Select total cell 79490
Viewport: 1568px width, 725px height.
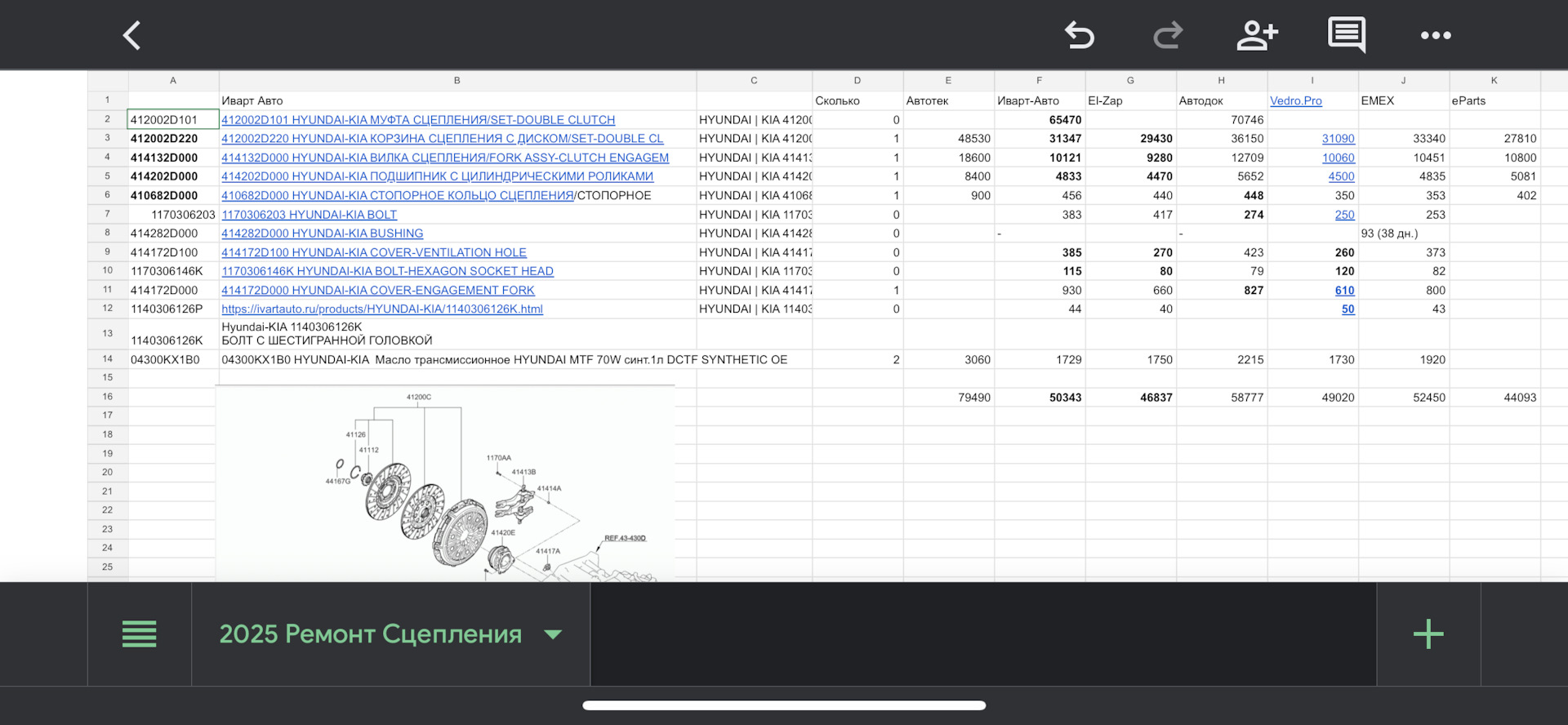[x=948, y=398]
